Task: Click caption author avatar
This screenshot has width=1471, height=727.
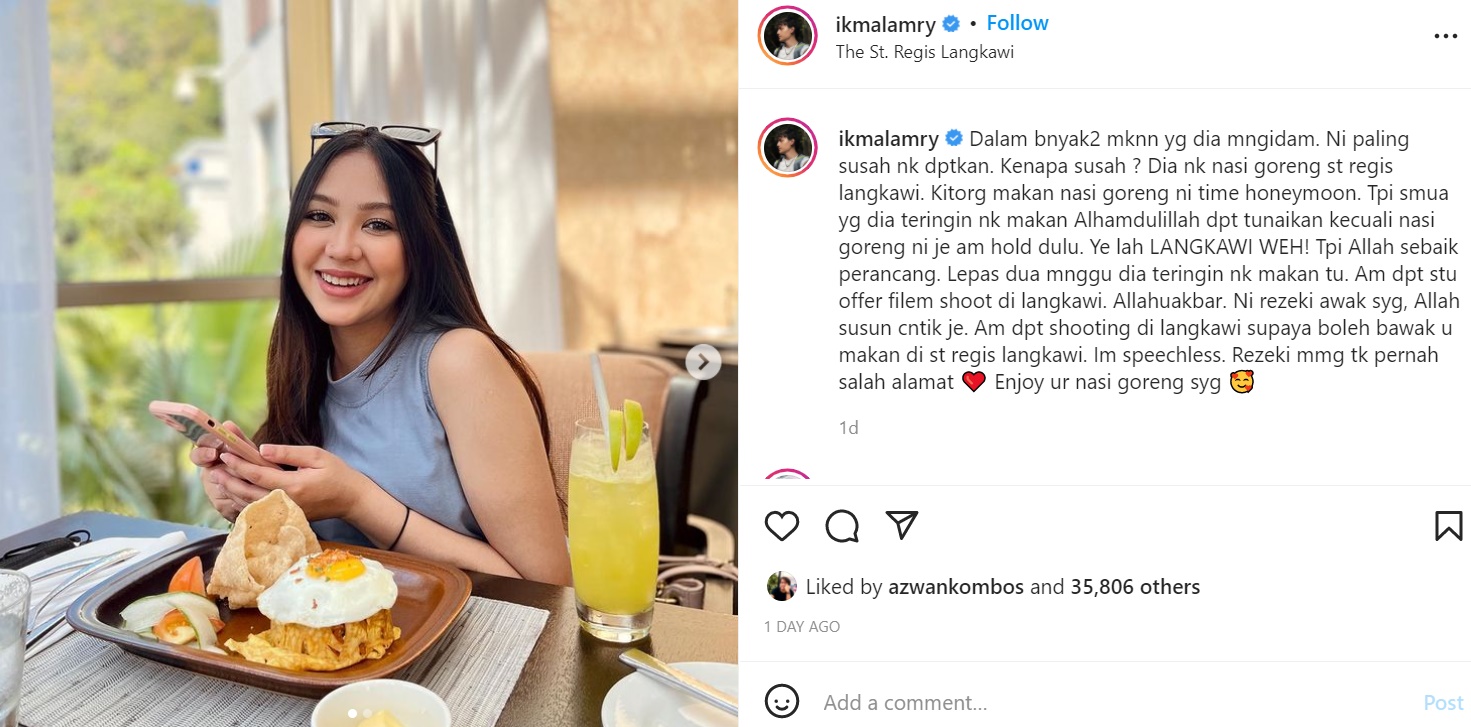Action: (x=788, y=148)
